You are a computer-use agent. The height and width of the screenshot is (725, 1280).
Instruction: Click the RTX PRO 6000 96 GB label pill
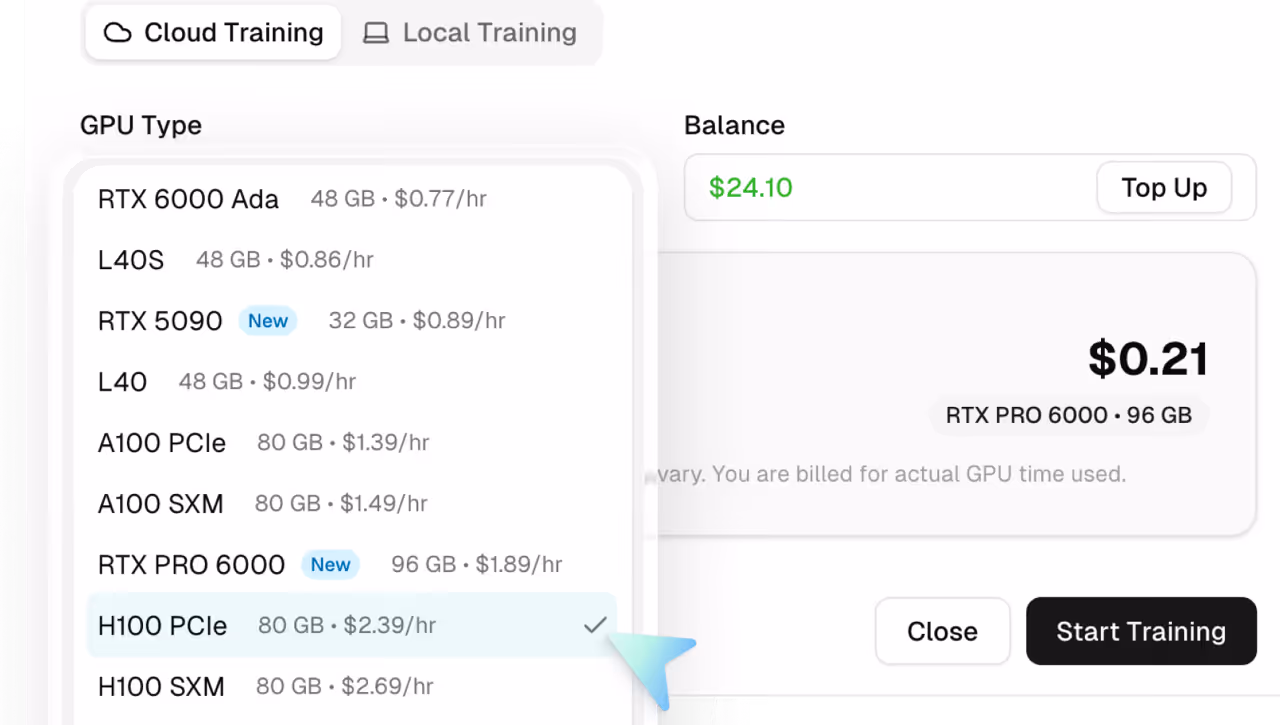click(x=1068, y=414)
